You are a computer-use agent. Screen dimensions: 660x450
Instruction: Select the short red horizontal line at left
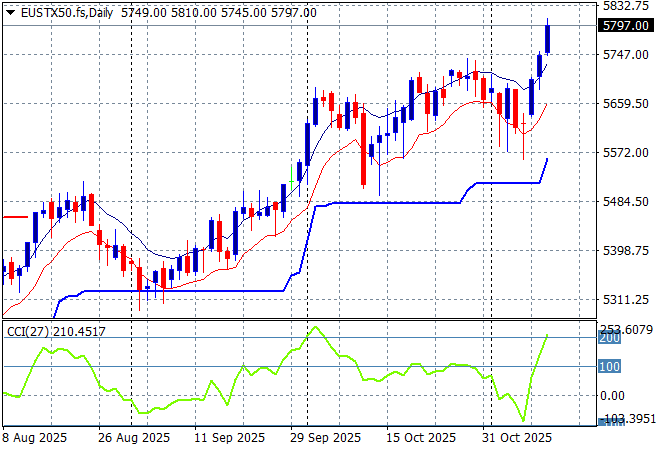coord(16,217)
